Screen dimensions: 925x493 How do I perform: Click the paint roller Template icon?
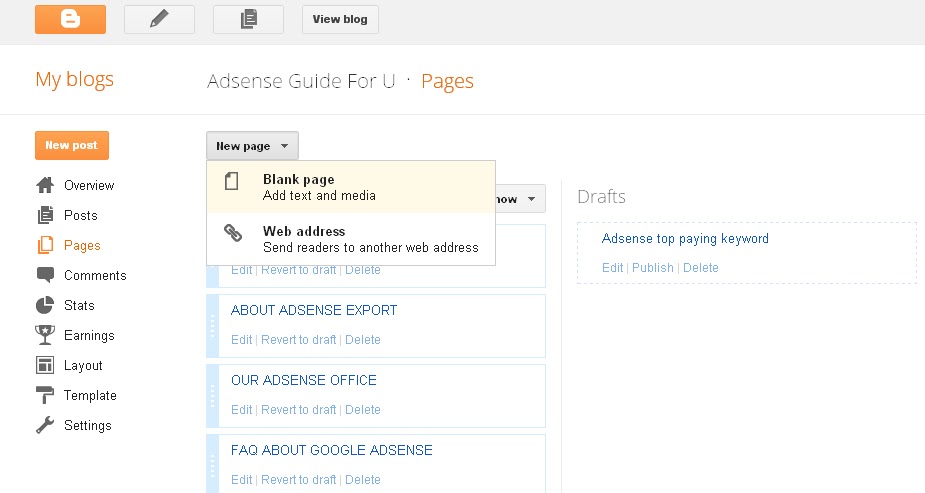click(45, 395)
